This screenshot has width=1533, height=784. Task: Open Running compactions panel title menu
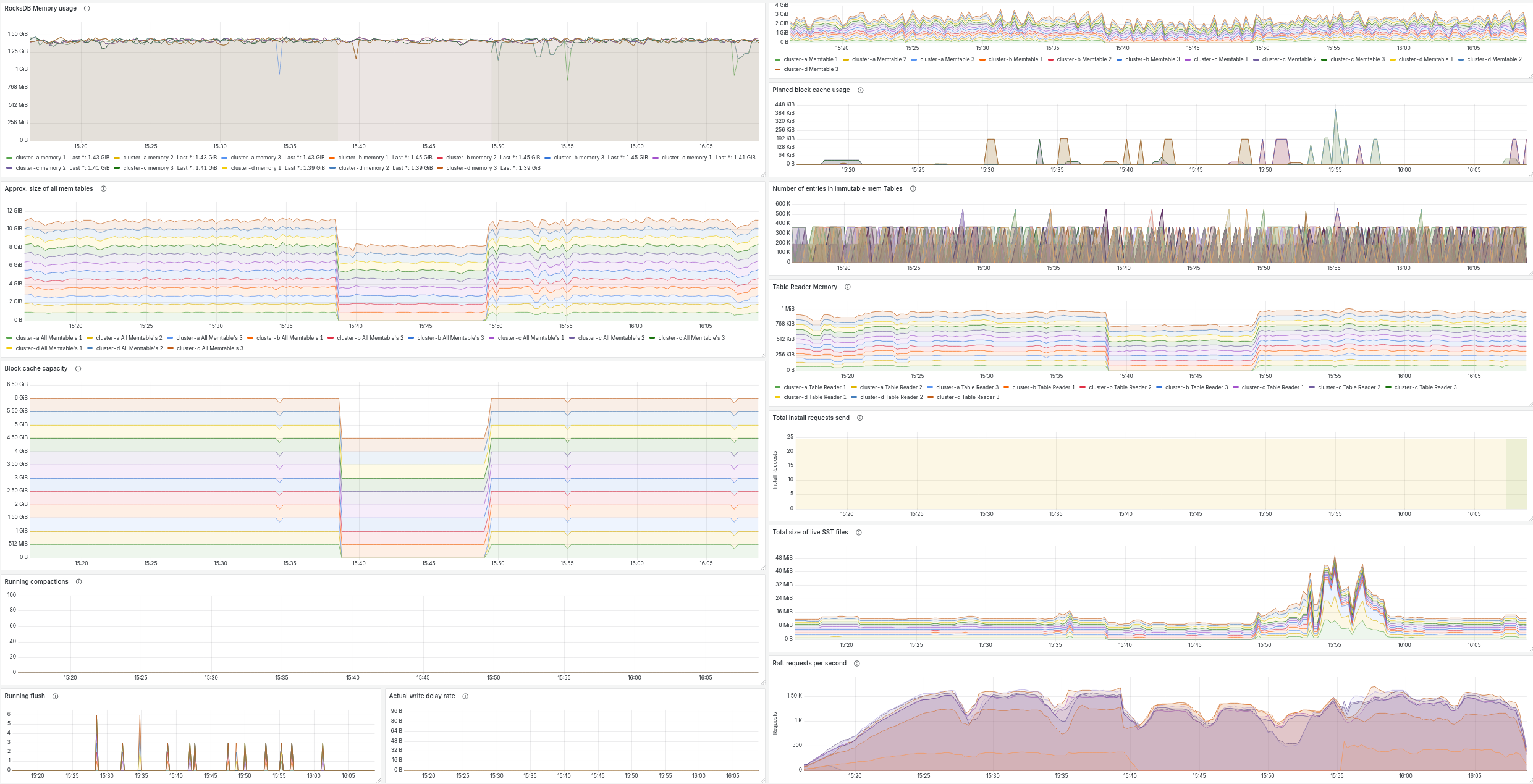tap(36, 582)
